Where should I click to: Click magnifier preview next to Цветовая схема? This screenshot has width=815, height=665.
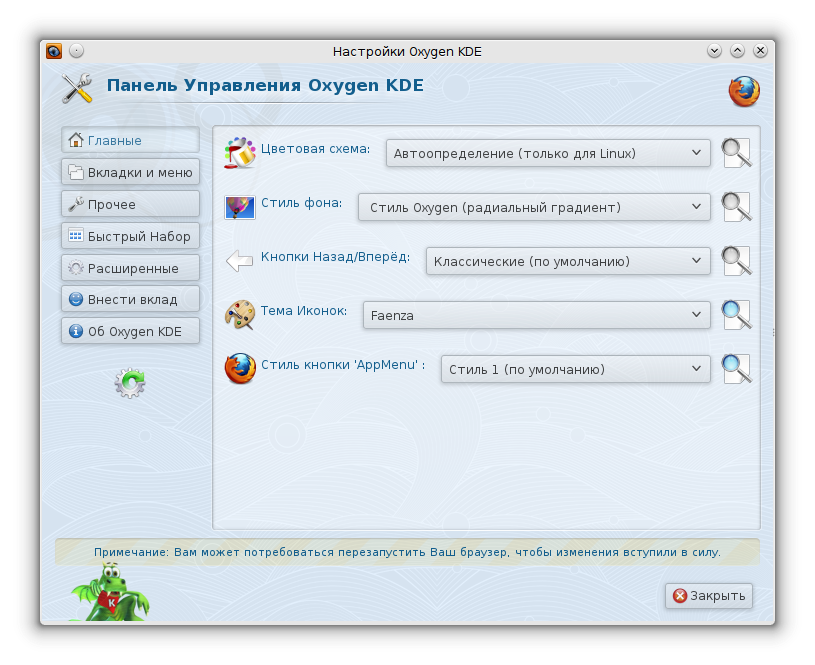737,153
